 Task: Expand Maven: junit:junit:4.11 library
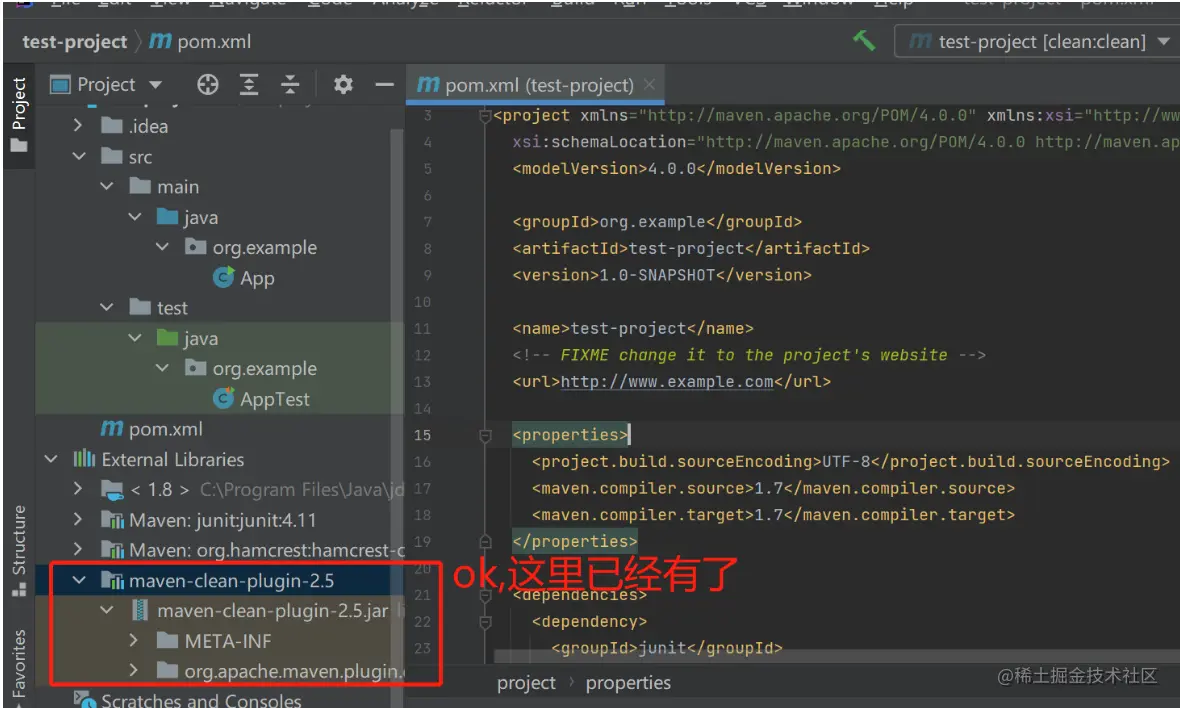78,519
